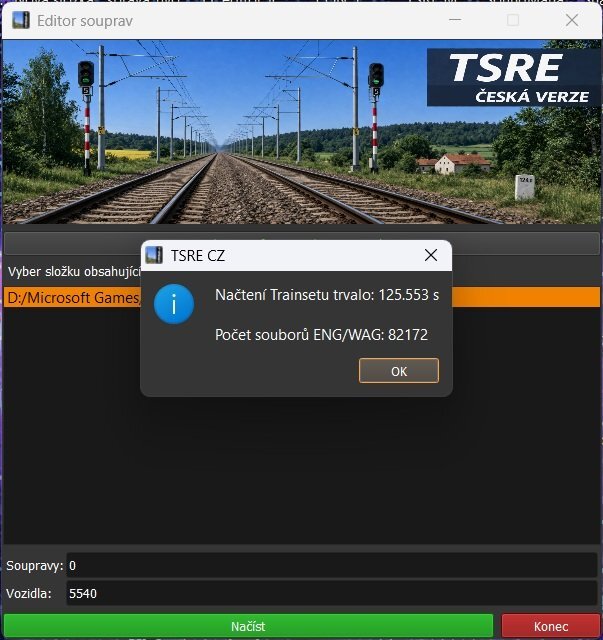This screenshot has height=640, width=603.
Task: Click the TSRE Česká verze logo
Action: point(514,76)
